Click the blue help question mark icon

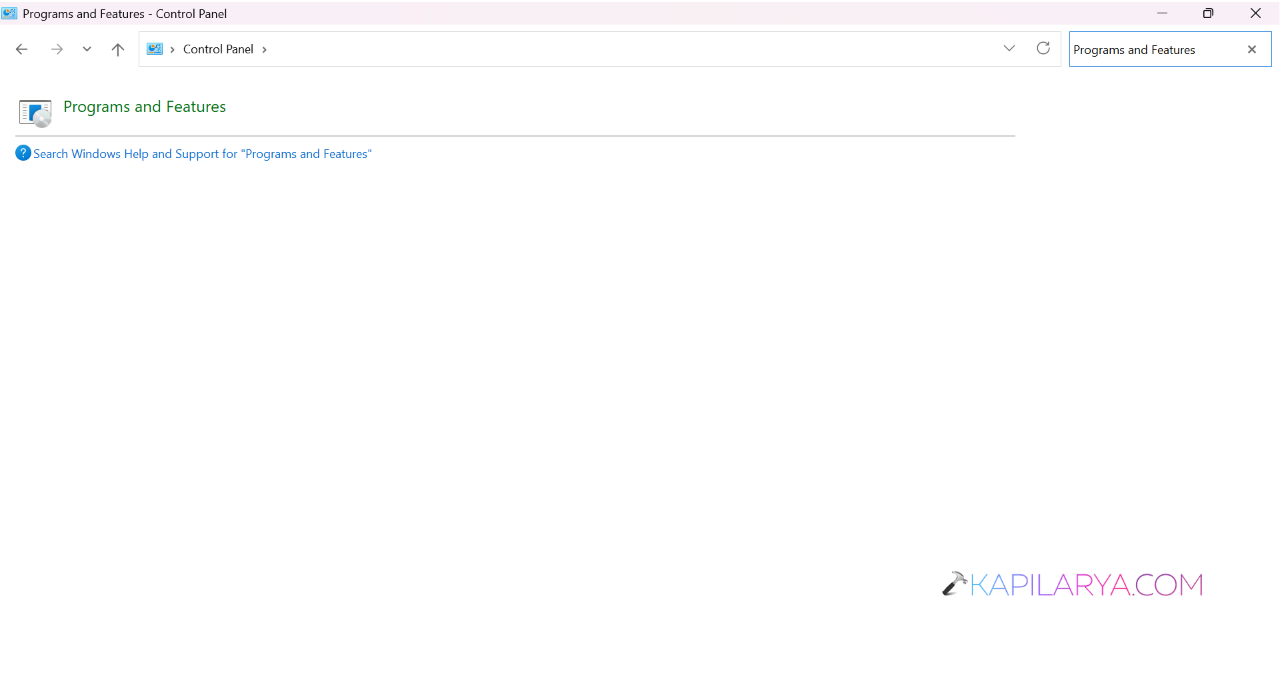coord(23,153)
